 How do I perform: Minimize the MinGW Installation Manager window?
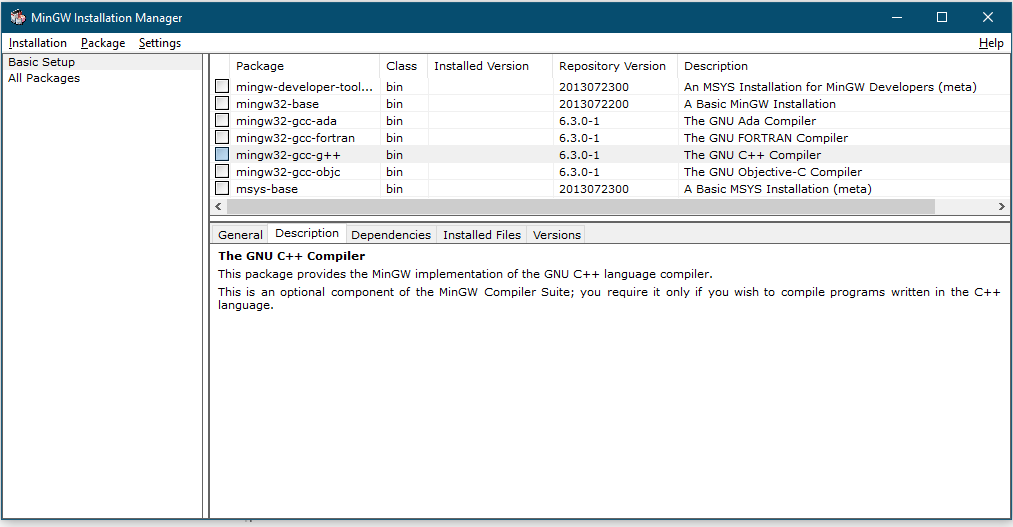pos(897,17)
